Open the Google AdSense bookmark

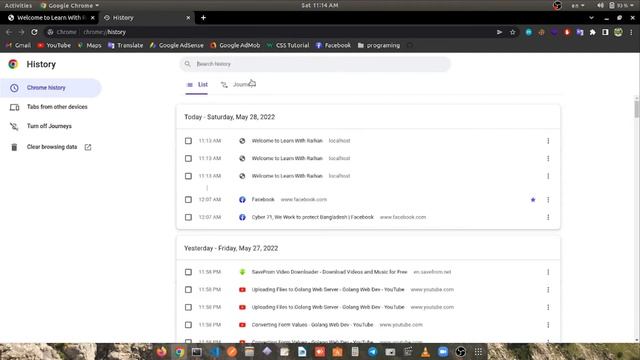(x=177, y=45)
